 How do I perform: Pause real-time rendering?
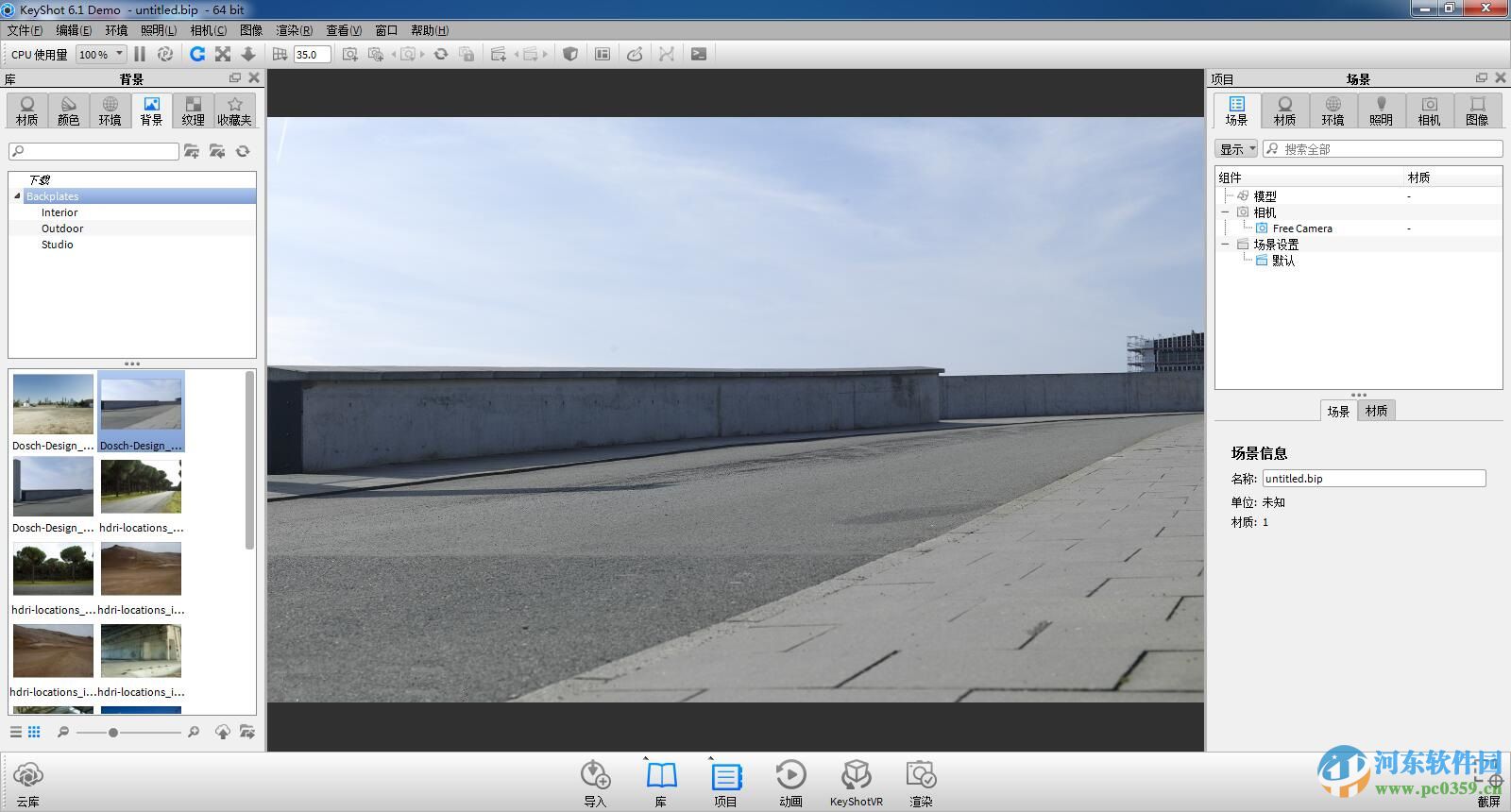(x=140, y=54)
